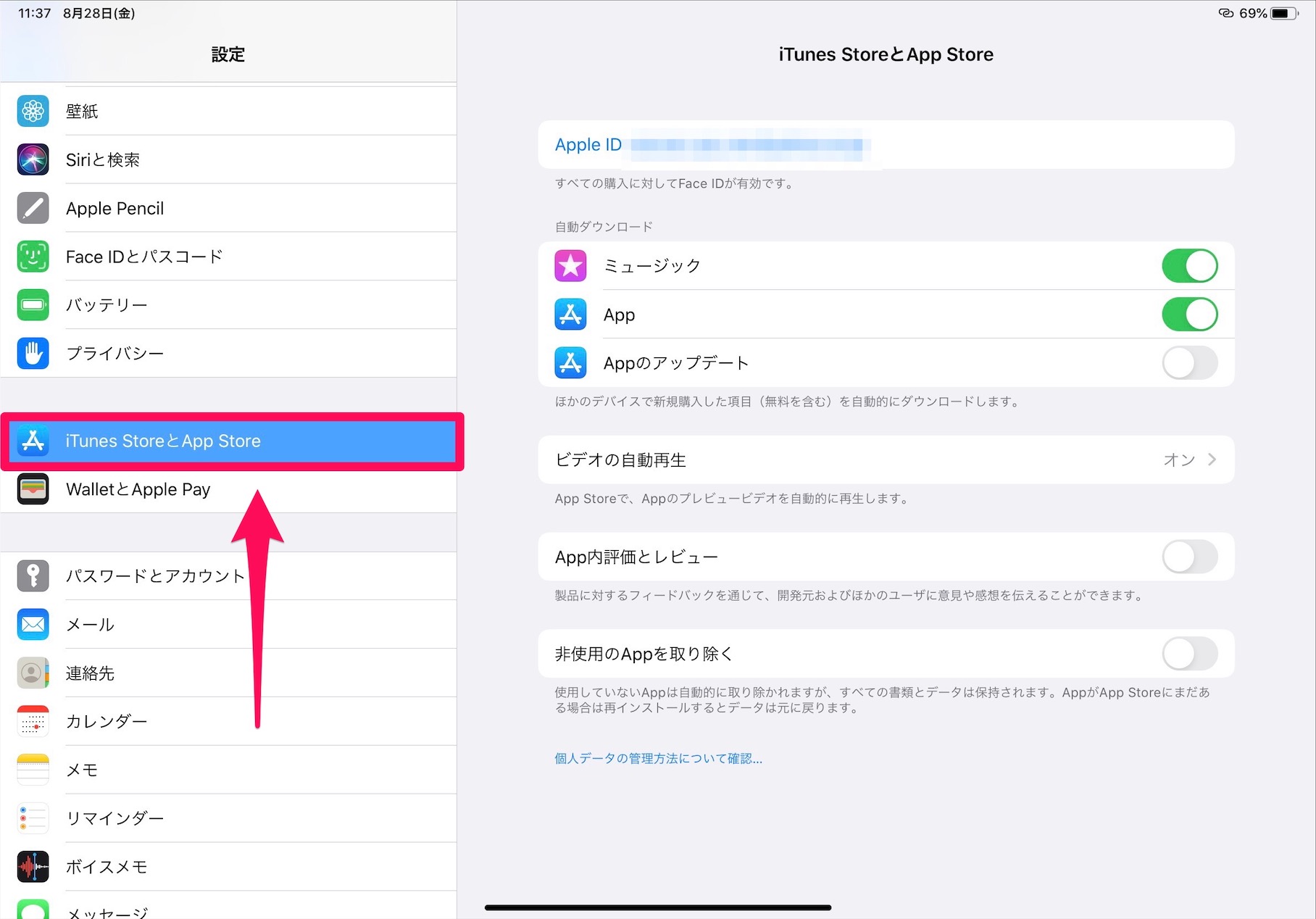
Task: Open ボイスメモ settings row
Action: 228,867
